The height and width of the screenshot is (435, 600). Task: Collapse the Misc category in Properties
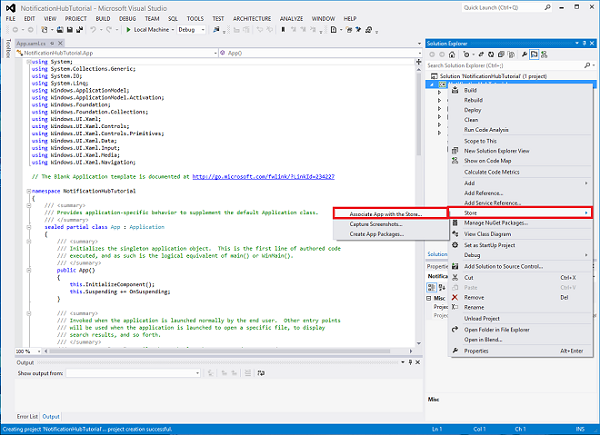point(429,298)
